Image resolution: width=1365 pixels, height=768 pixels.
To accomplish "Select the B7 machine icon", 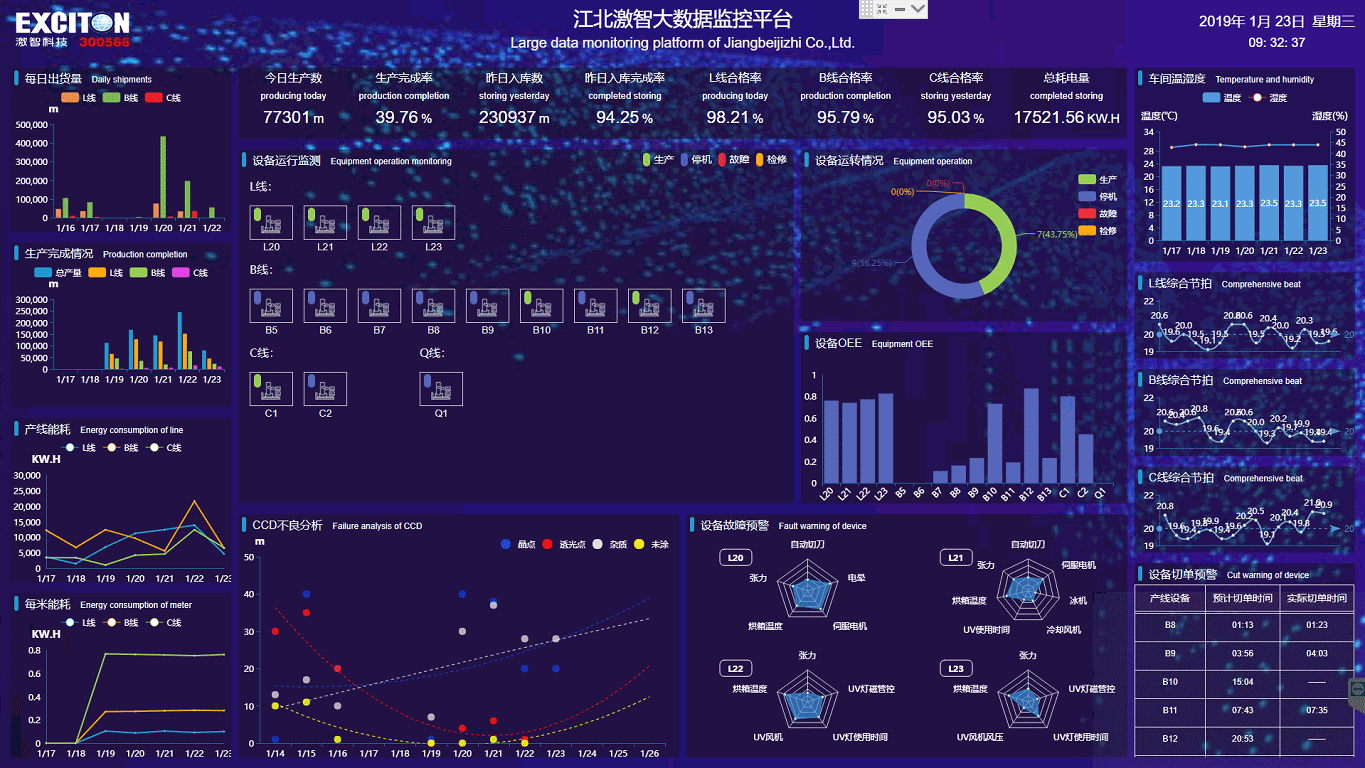I will tap(379, 306).
